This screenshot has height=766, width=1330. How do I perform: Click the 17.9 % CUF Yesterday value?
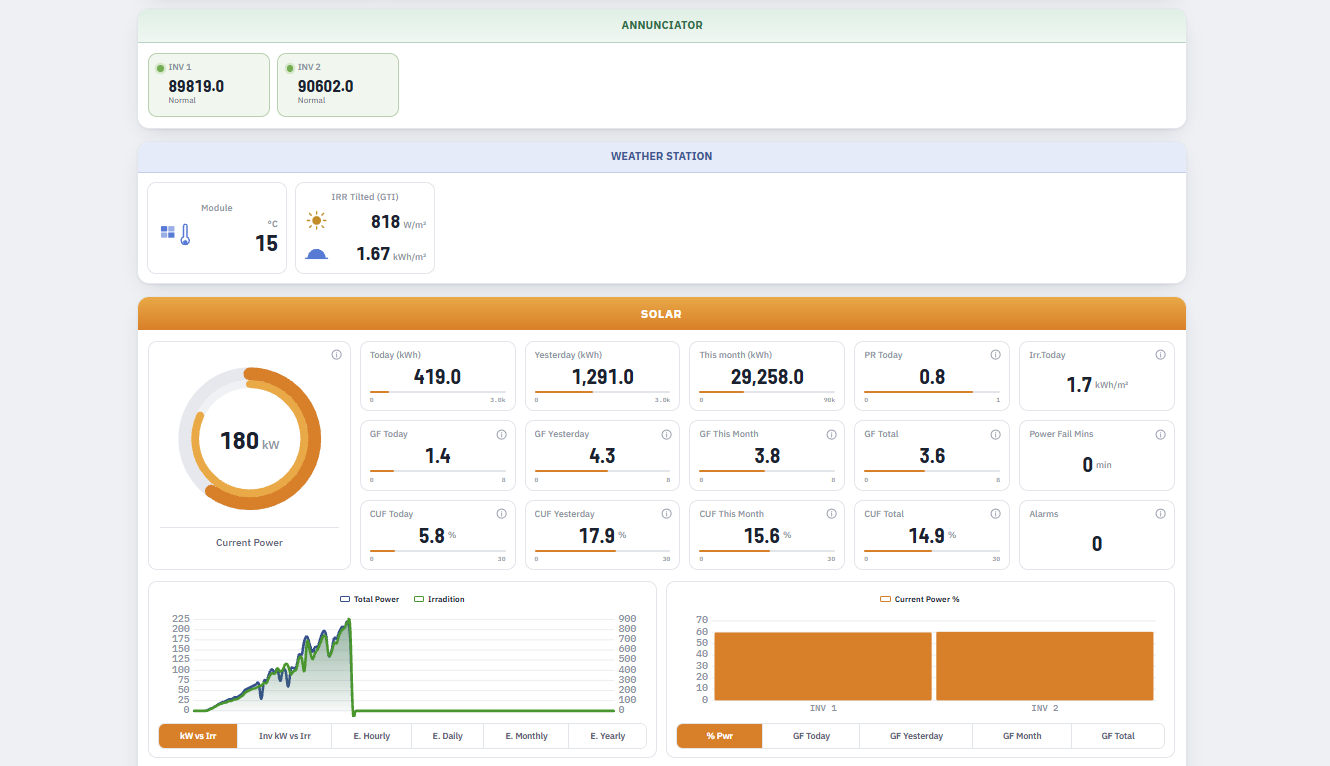[602, 536]
